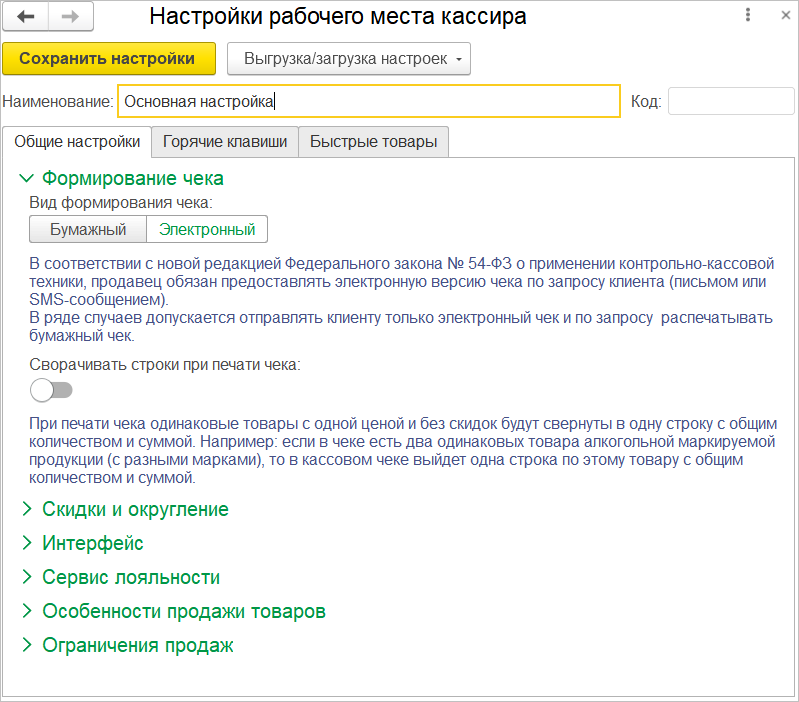Close the cashier settings window
Image resolution: width=799 pixels, height=702 pixels.
(x=785, y=15)
